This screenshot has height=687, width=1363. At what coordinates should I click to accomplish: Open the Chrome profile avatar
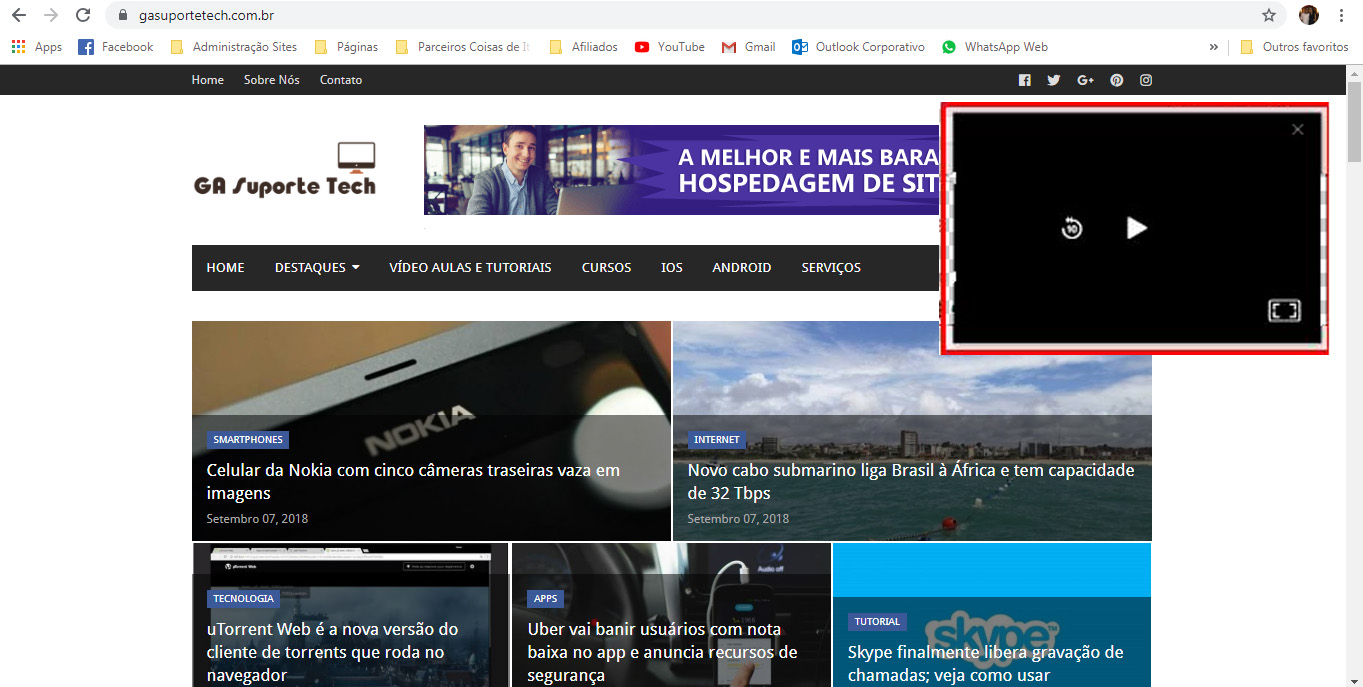pyautogui.click(x=1309, y=15)
